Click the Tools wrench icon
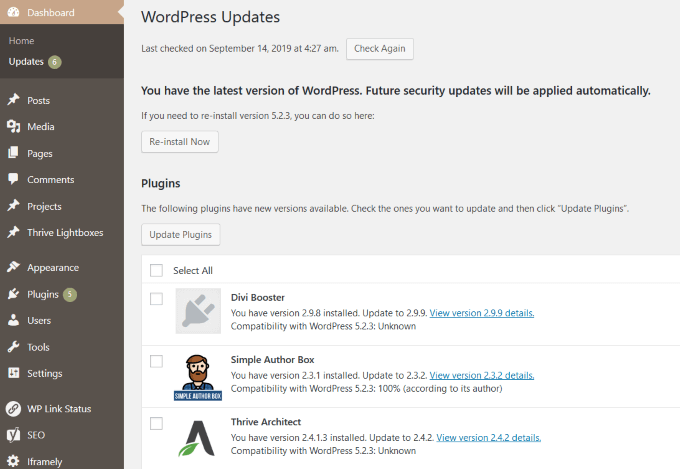This screenshot has width=680, height=469. click(x=13, y=347)
